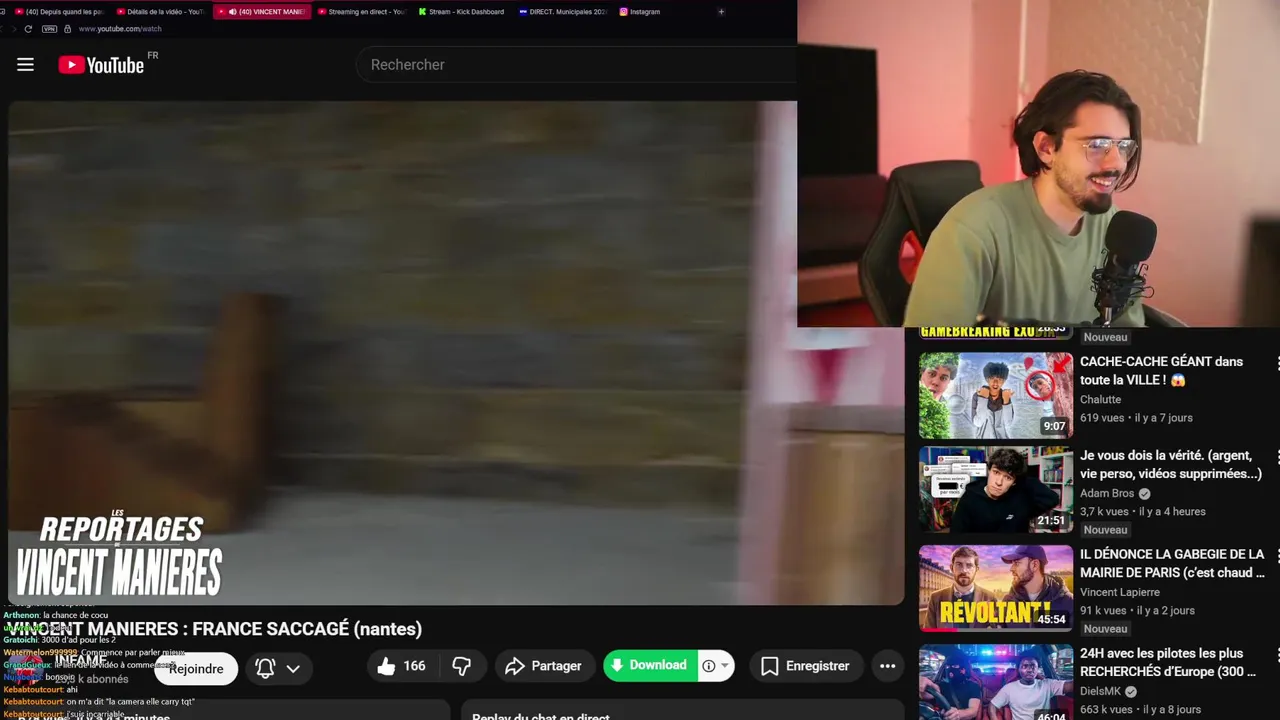Switch to the "Streaming en direct" tab
The height and width of the screenshot is (720, 1280).
click(x=361, y=12)
